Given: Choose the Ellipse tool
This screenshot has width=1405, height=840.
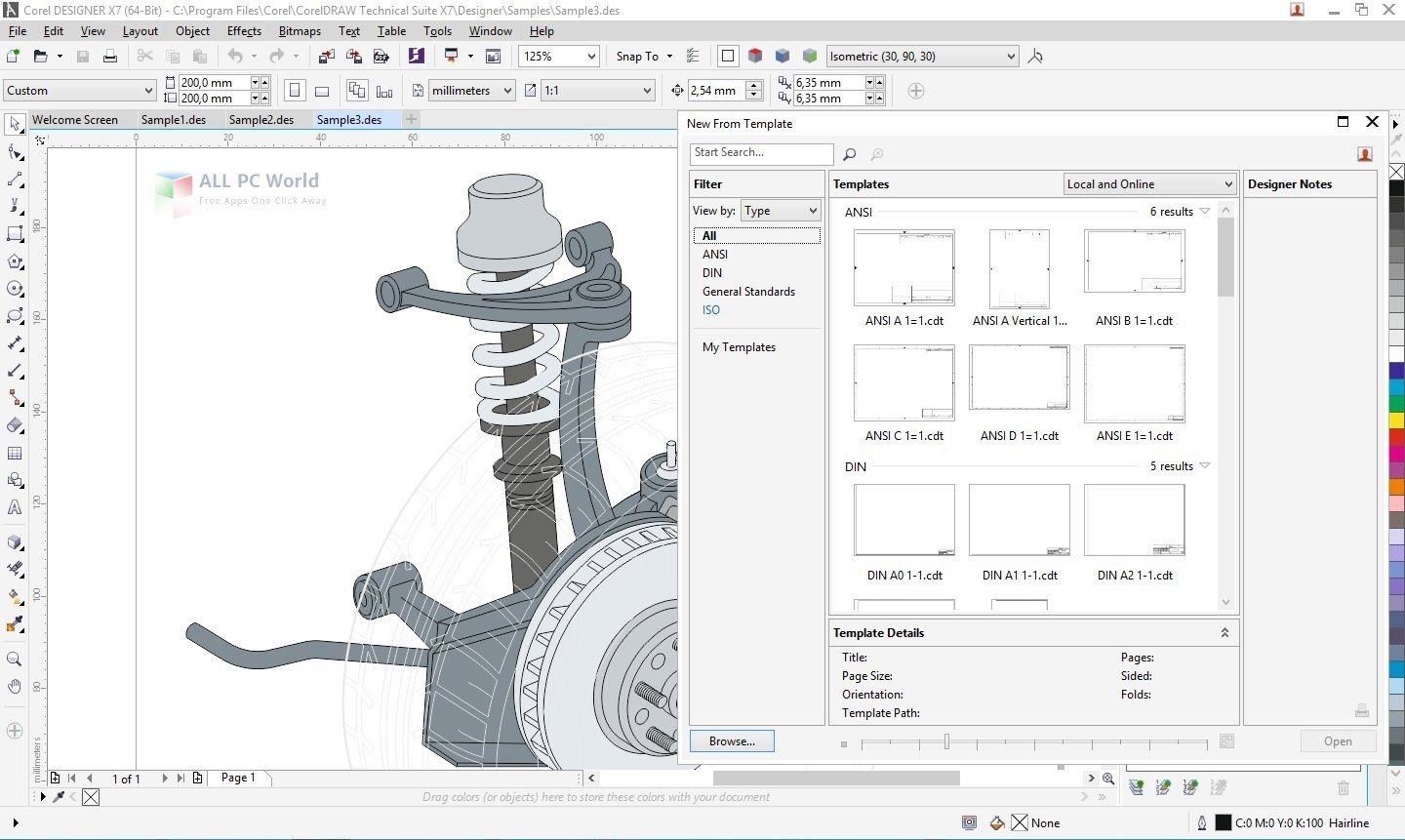Looking at the screenshot, I should coord(15,289).
